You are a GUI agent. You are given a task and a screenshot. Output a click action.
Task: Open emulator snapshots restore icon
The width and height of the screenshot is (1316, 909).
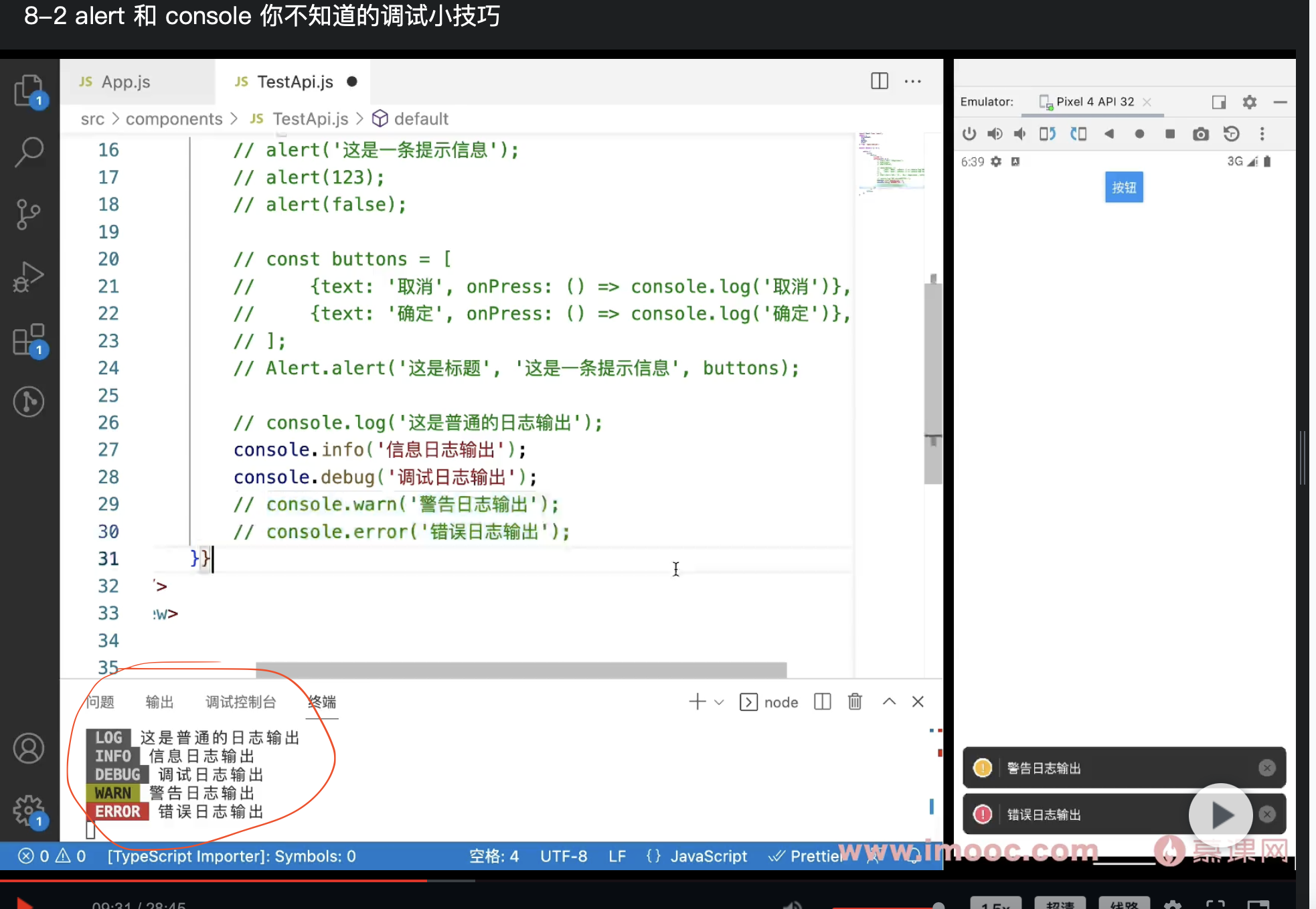[x=1232, y=134]
